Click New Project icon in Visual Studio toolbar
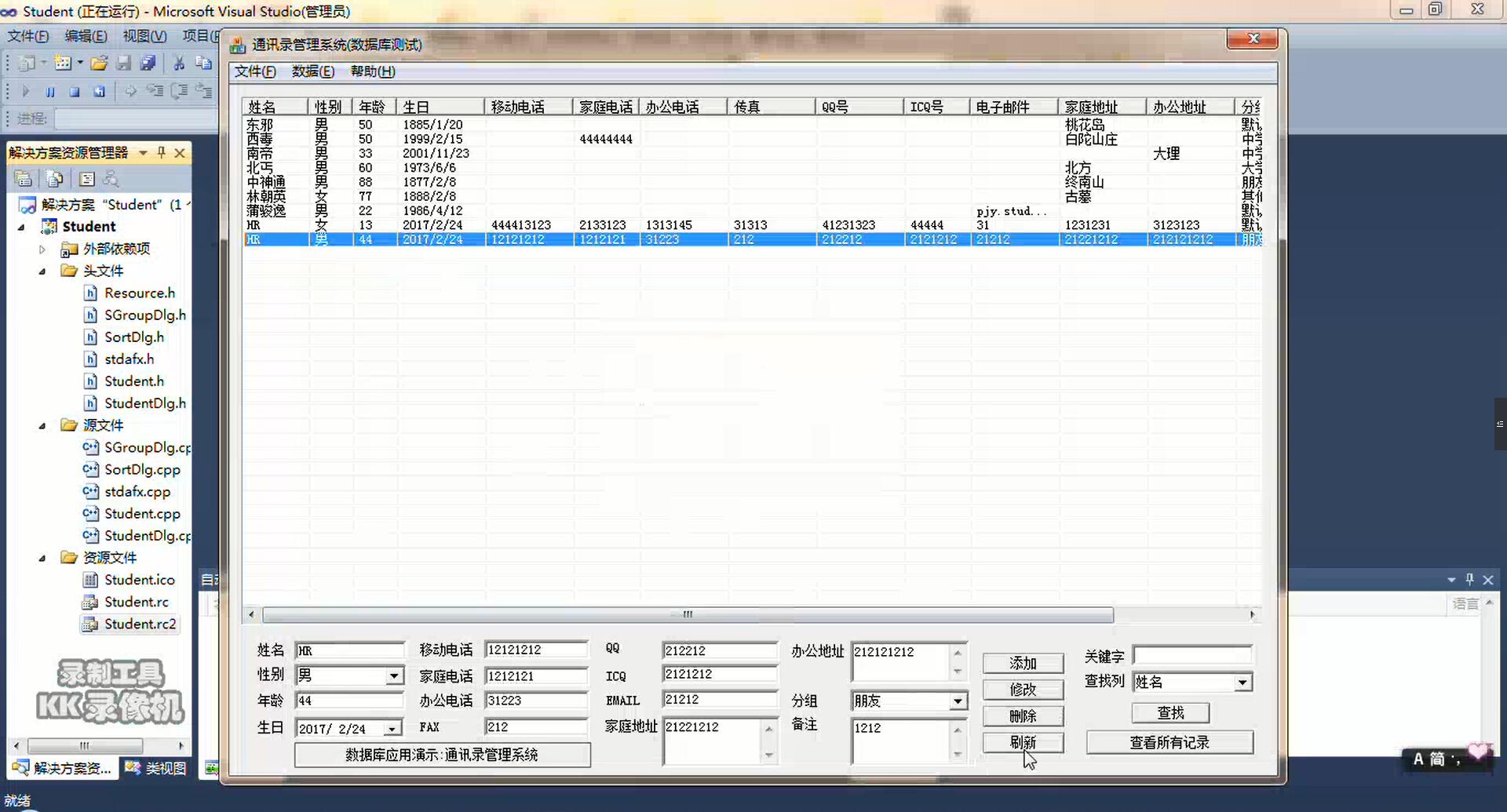1507x812 pixels. point(26,63)
